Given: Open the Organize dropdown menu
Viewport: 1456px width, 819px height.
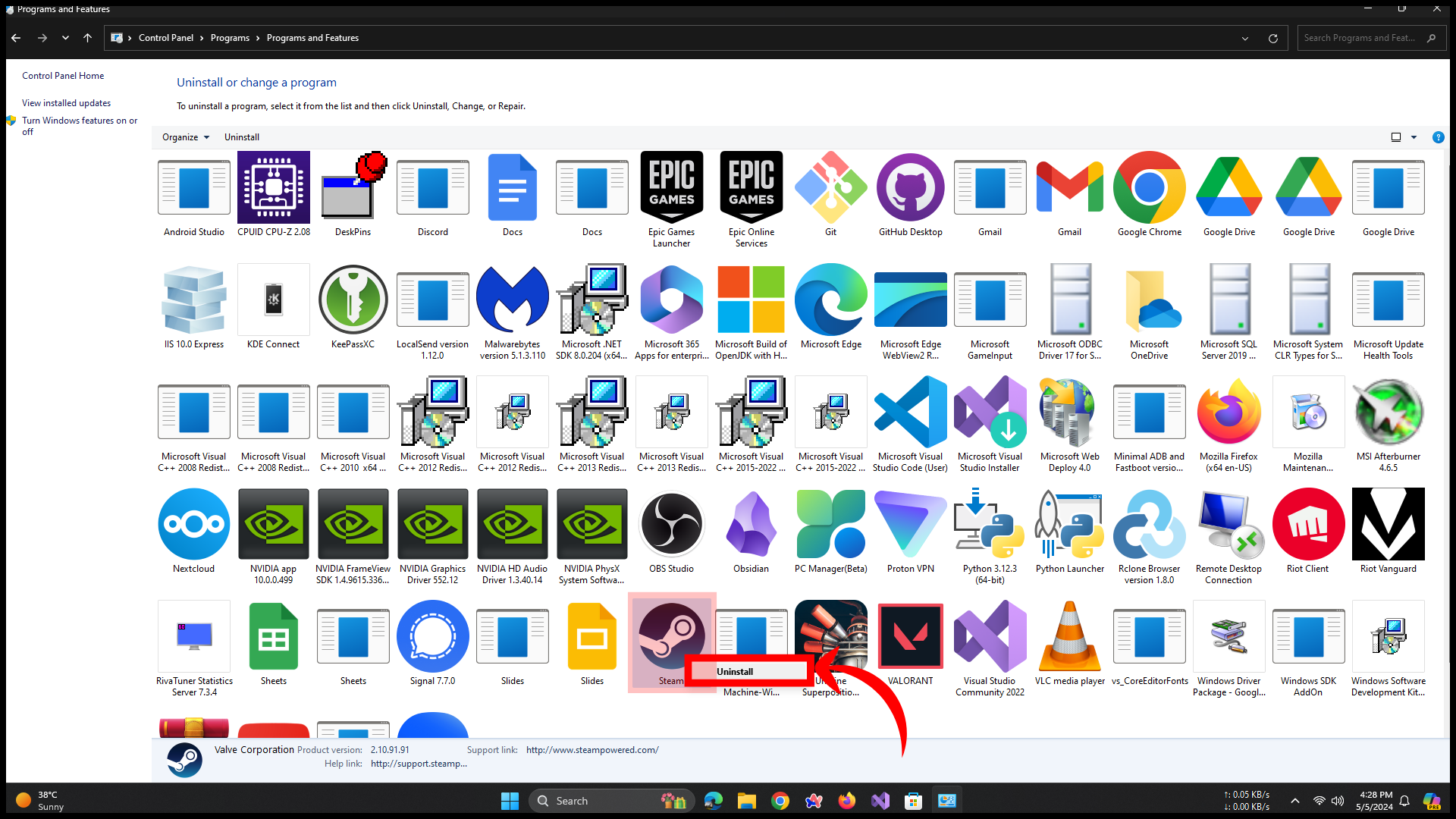Looking at the screenshot, I should (185, 137).
